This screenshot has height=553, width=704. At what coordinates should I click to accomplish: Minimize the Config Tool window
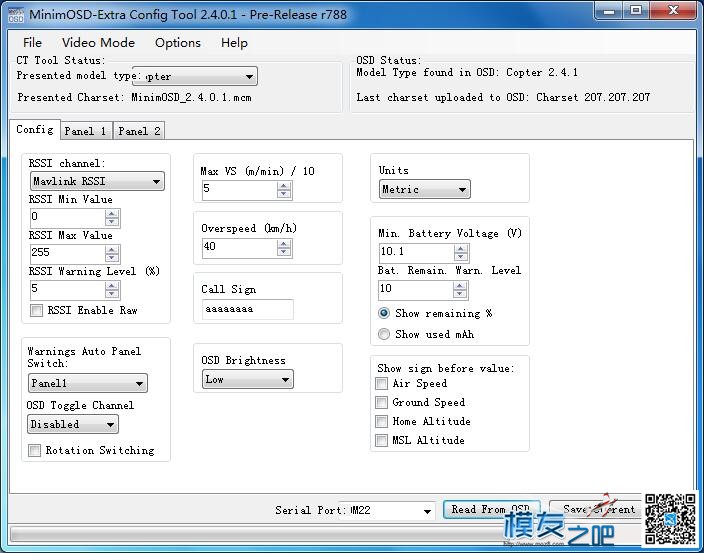pyautogui.click(x=610, y=11)
